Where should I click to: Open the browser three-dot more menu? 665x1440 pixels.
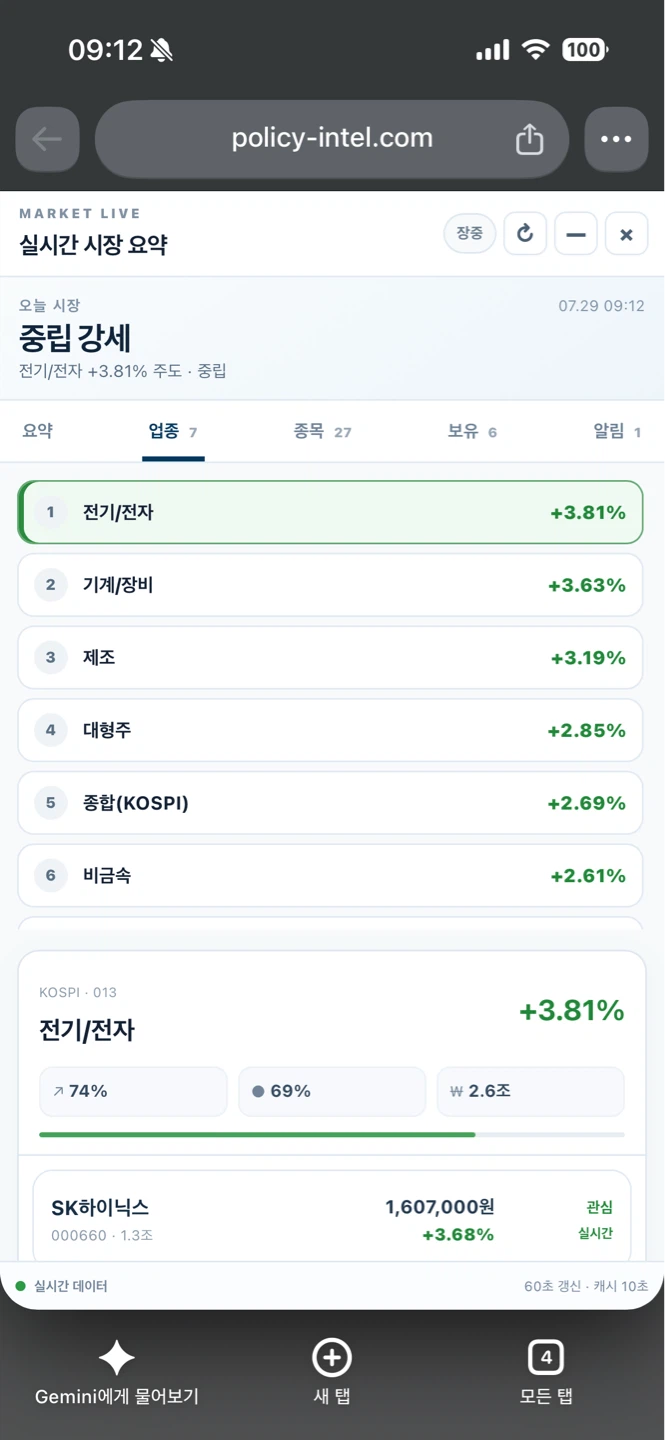pyautogui.click(x=616, y=139)
